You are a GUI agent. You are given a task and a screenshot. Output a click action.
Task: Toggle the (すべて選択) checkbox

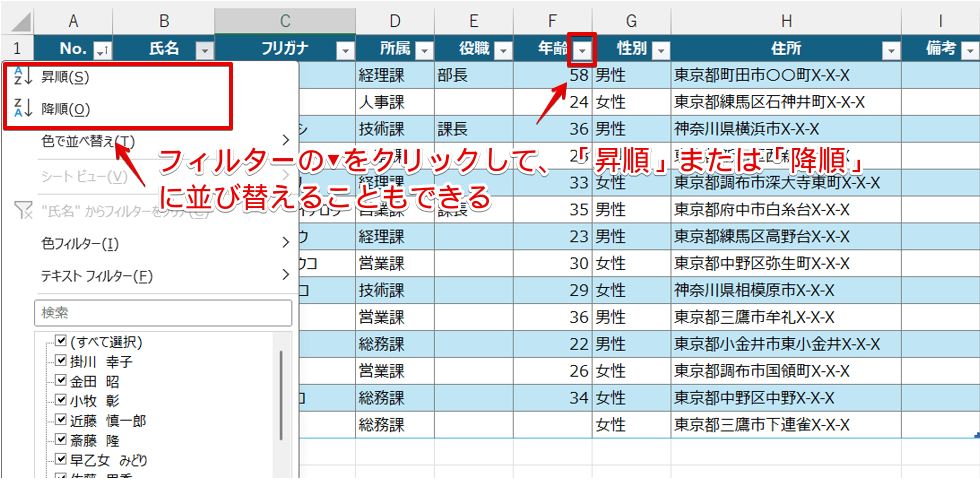click(x=61, y=341)
